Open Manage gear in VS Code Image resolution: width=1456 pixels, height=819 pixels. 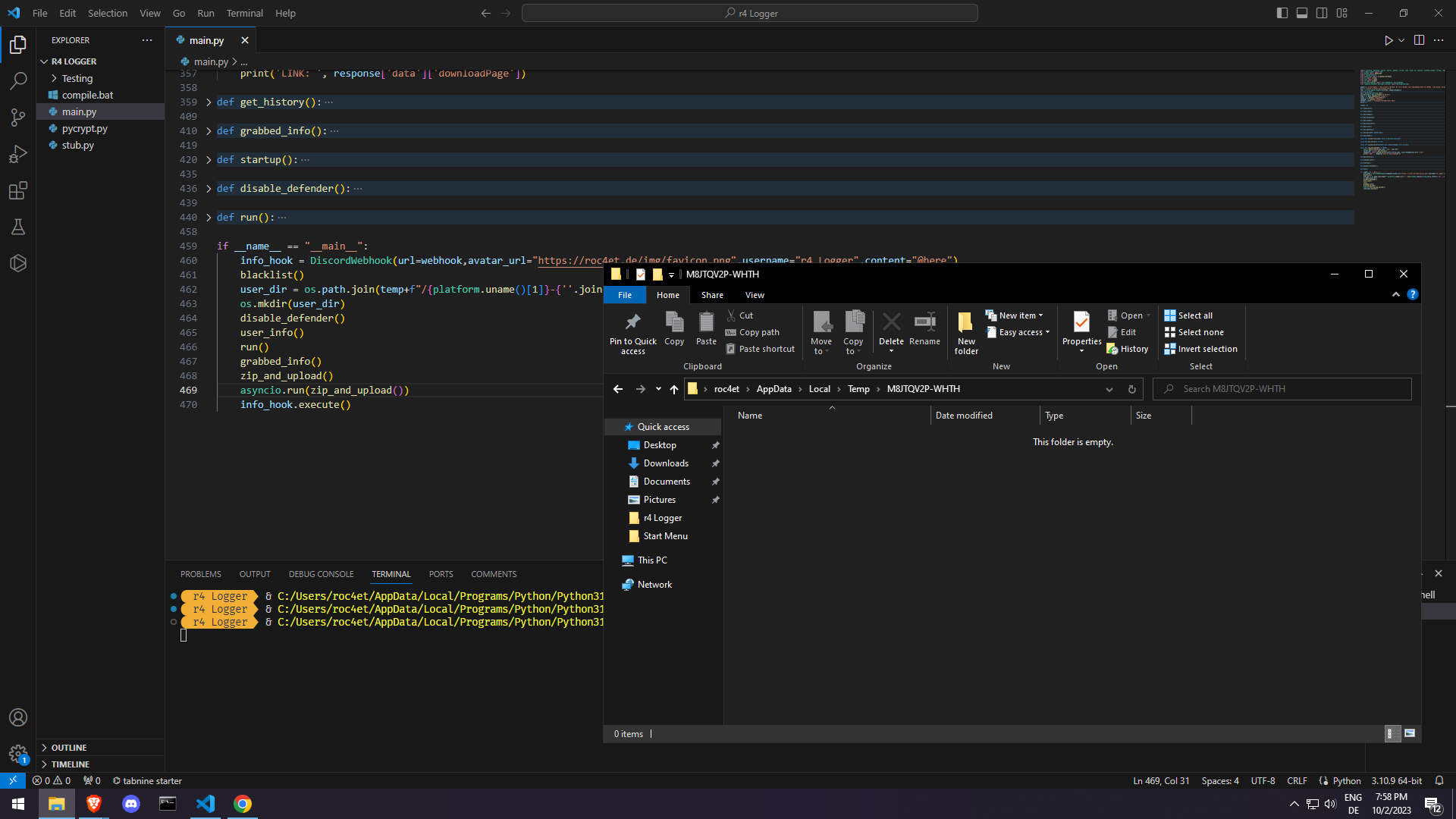[x=18, y=754]
